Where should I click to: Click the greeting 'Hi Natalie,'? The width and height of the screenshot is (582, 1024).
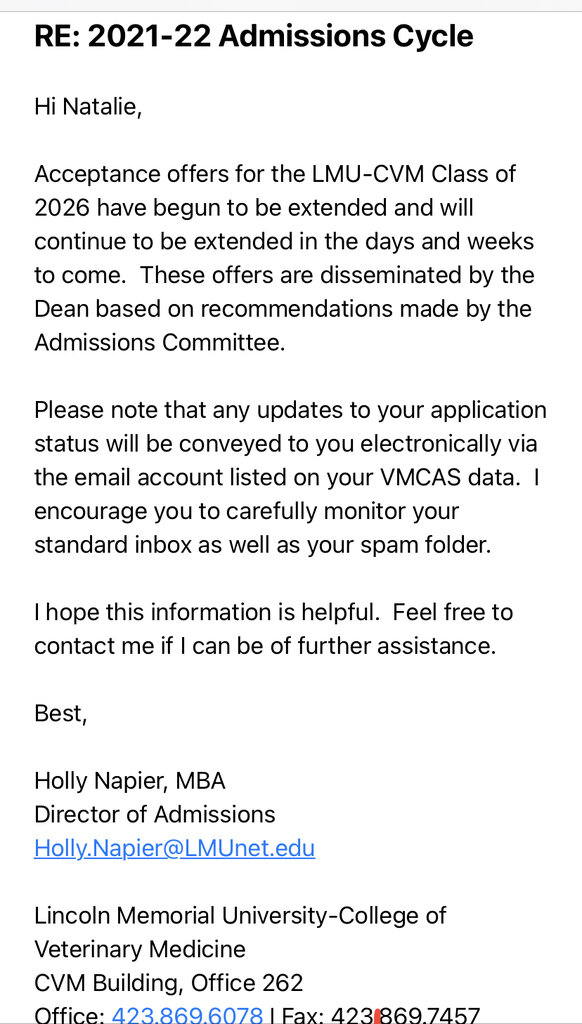pos(88,106)
